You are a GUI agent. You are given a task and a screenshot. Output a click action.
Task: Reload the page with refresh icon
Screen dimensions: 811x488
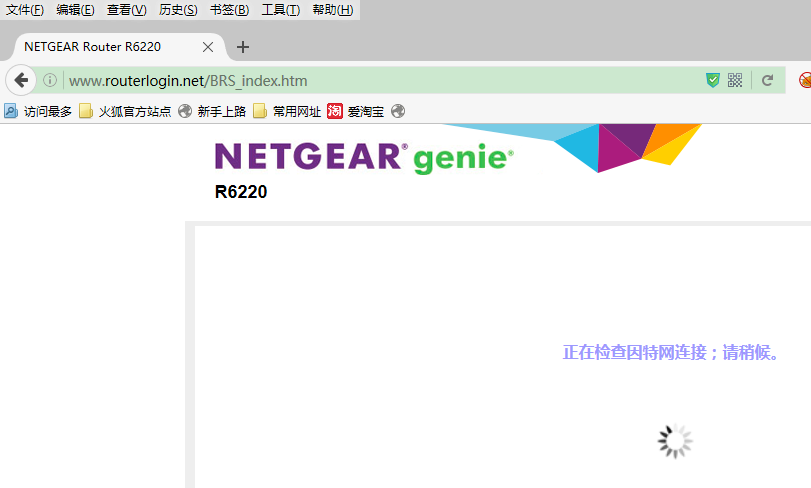point(767,80)
